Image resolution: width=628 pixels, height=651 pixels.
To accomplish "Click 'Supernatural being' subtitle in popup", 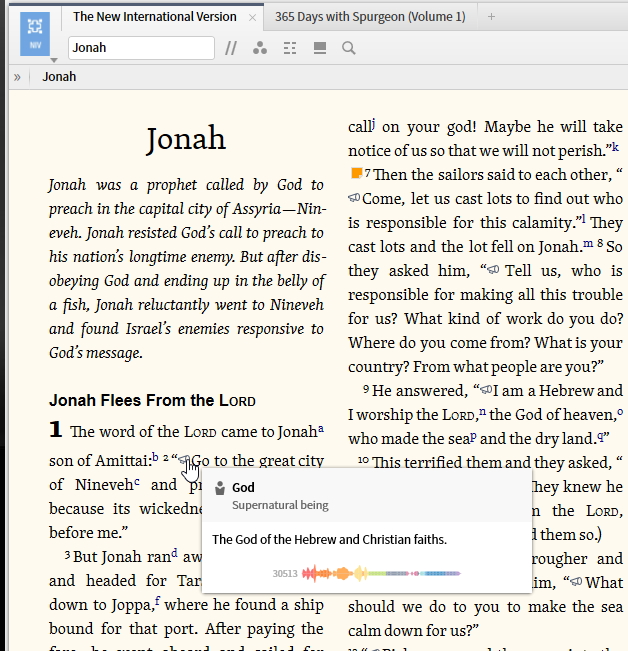I will (x=280, y=505).
